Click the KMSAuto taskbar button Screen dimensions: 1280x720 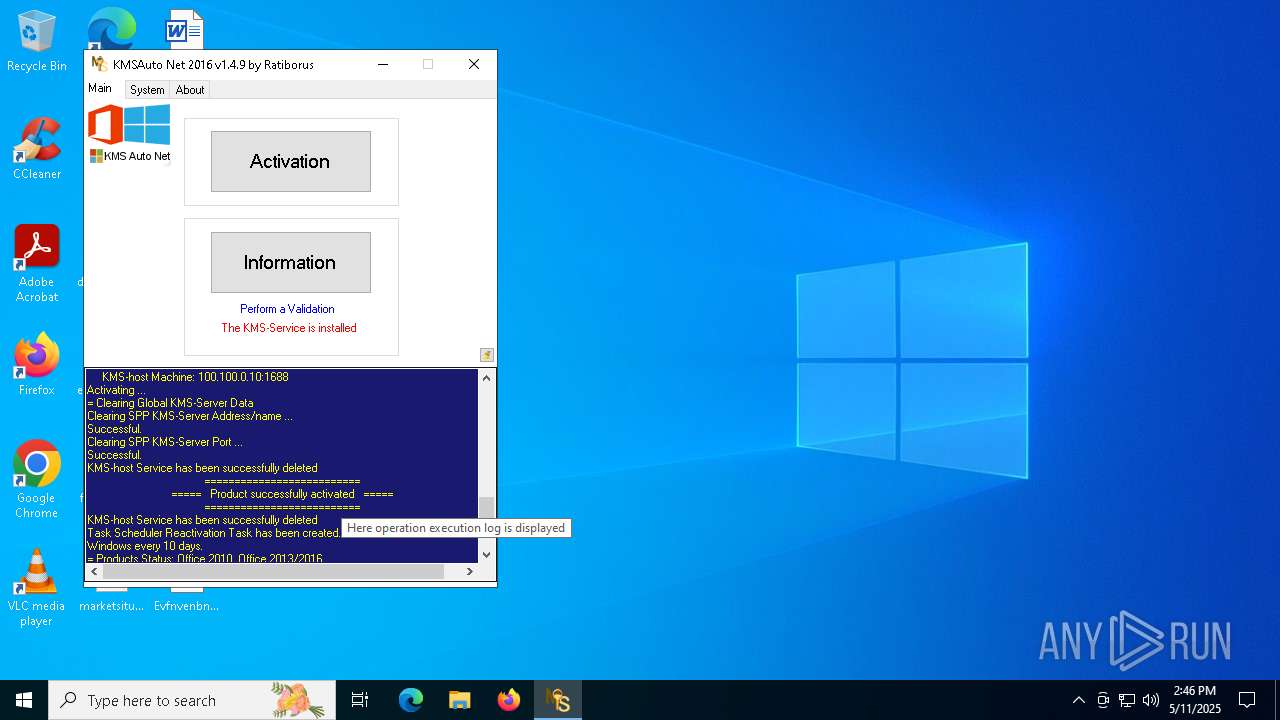pyautogui.click(x=558, y=700)
